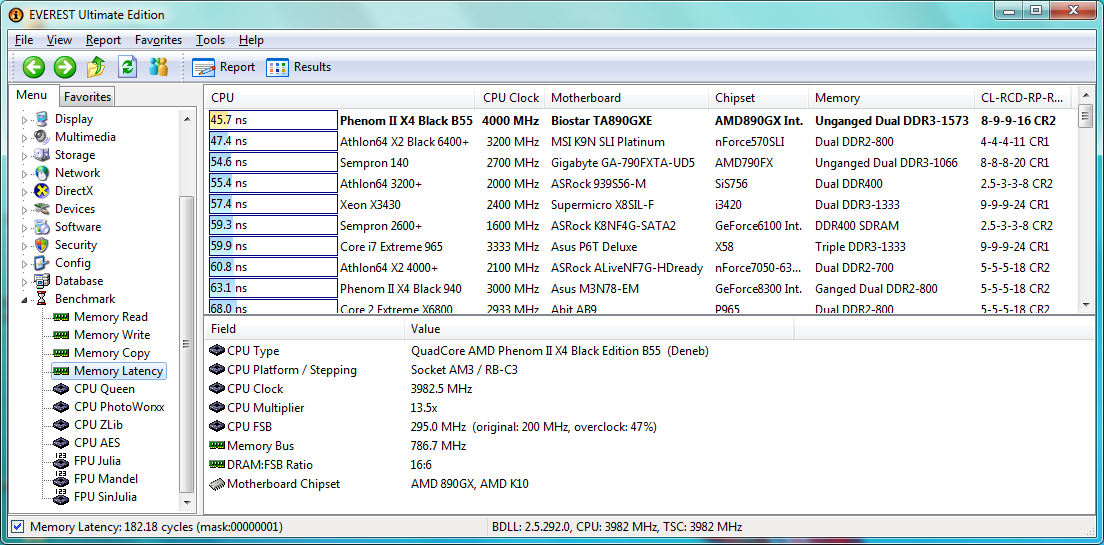Expand the Software tree node

25,227
